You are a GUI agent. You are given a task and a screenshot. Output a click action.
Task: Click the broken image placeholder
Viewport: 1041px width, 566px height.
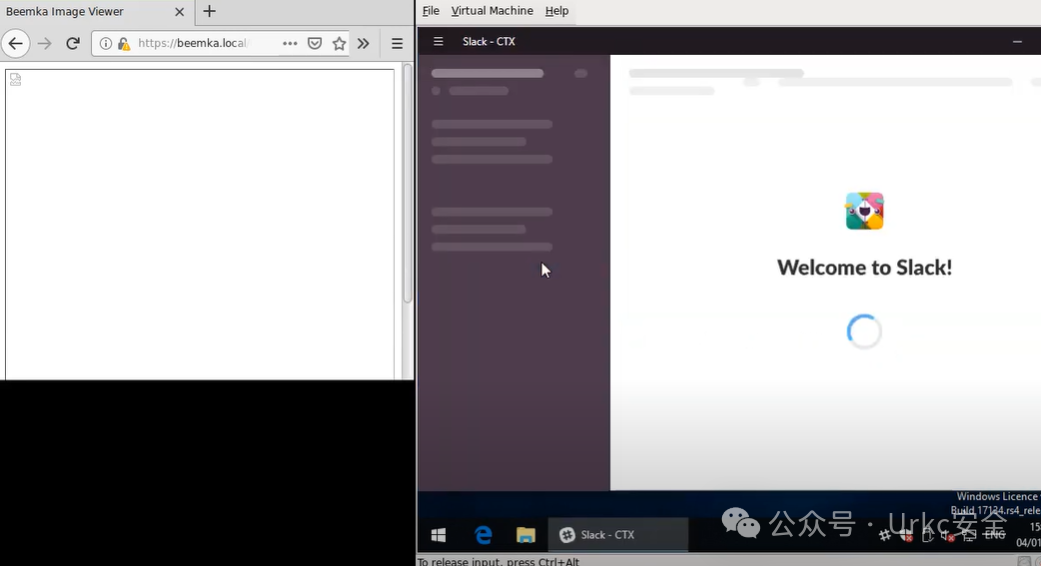click(15, 80)
